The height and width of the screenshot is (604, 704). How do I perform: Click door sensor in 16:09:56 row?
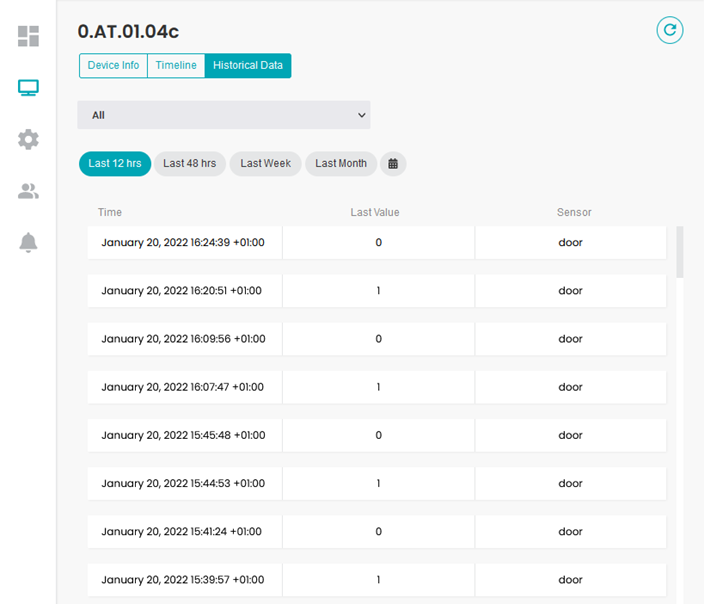tap(571, 339)
